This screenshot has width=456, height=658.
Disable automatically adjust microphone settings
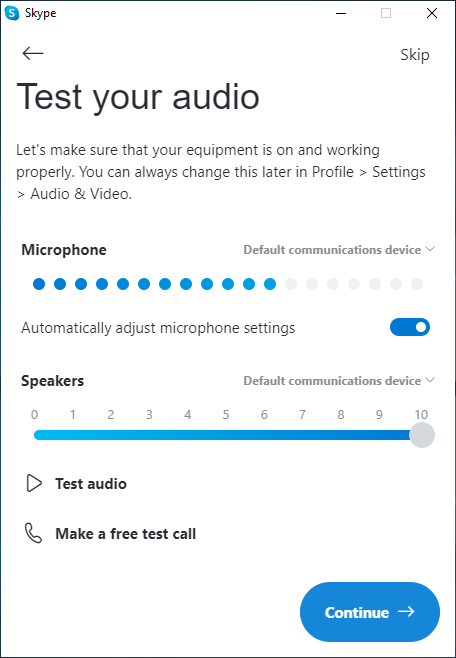tap(410, 327)
